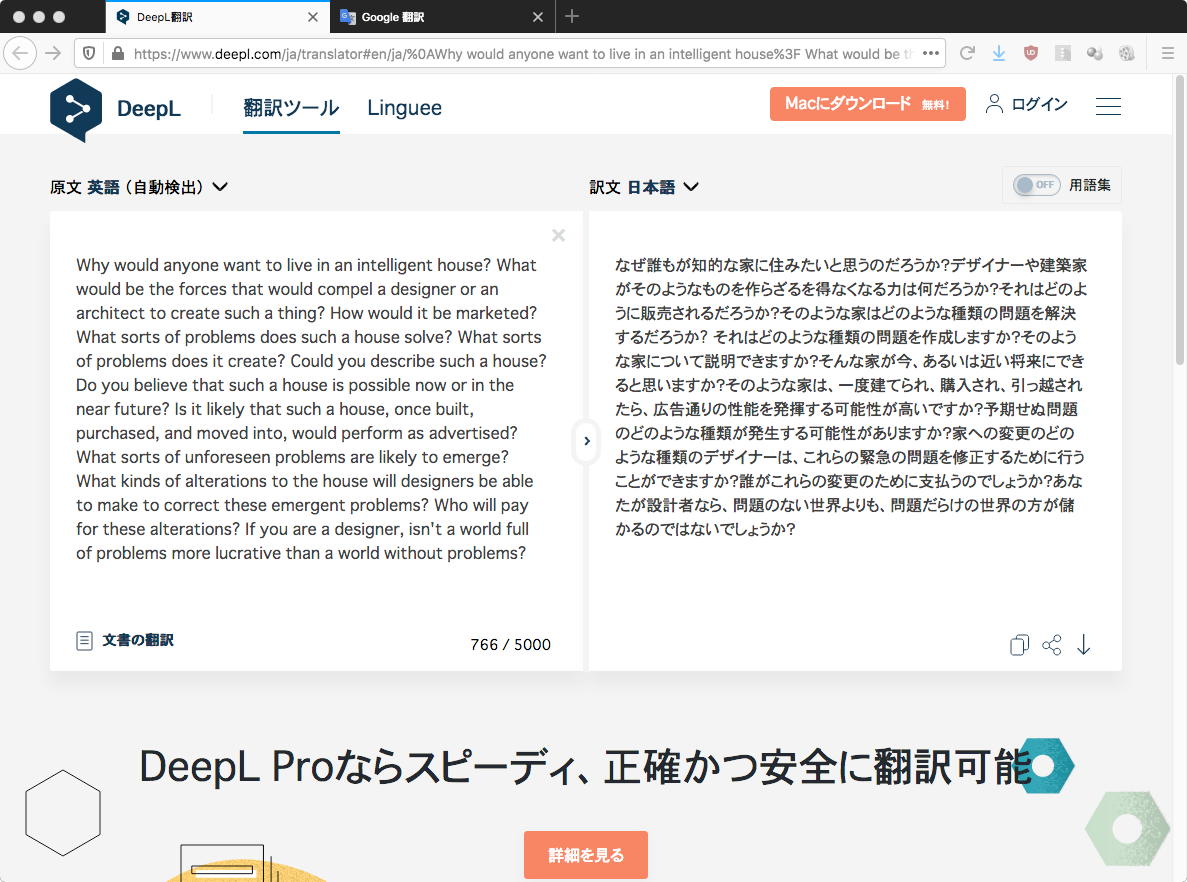The width and height of the screenshot is (1187, 882).
Task: Open the Linguee tab
Action: (x=404, y=108)
